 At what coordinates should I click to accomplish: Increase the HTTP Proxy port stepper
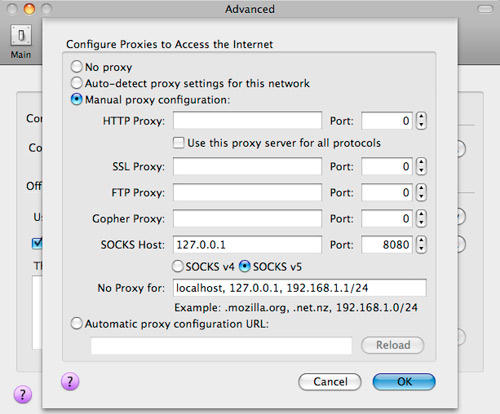(421, 117)
